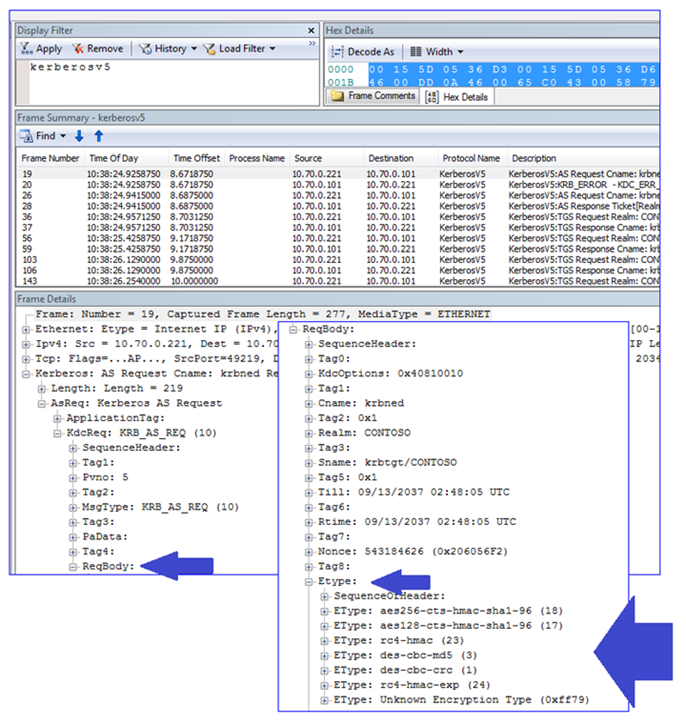This screenshot has height=725, width=686.
Task: Click Decode As in Hex Details
Action: coord(363,52)
